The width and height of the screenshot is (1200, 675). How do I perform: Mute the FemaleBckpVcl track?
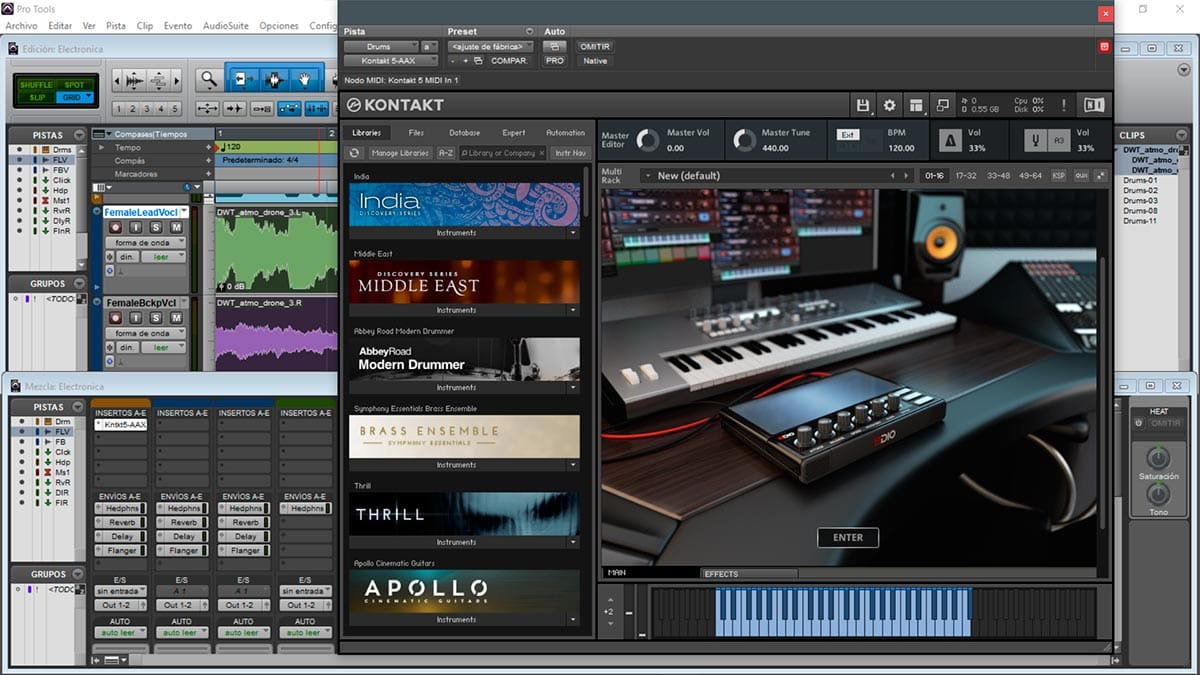[176, 318]
